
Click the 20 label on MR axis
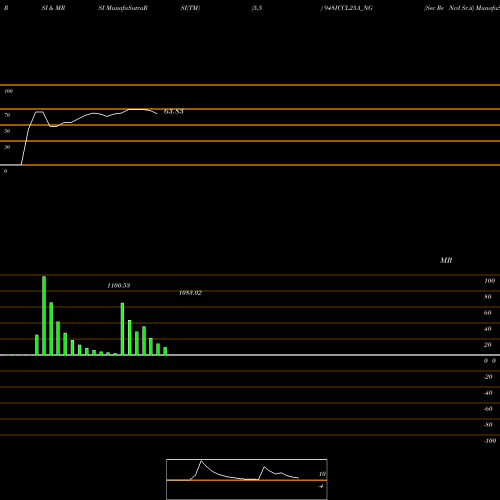488,345
